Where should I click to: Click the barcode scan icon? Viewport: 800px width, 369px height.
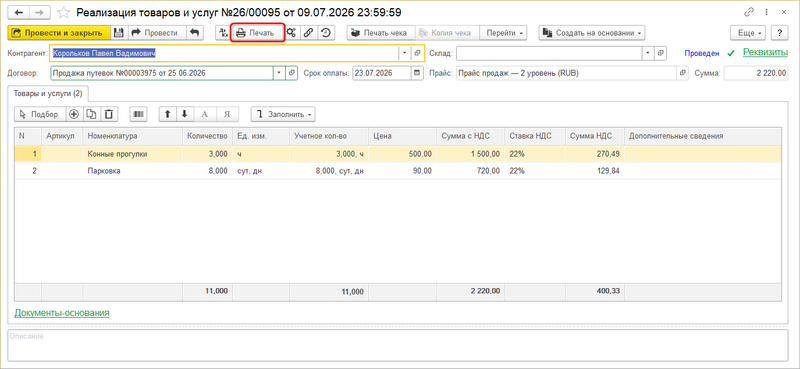tap(138, 114)
